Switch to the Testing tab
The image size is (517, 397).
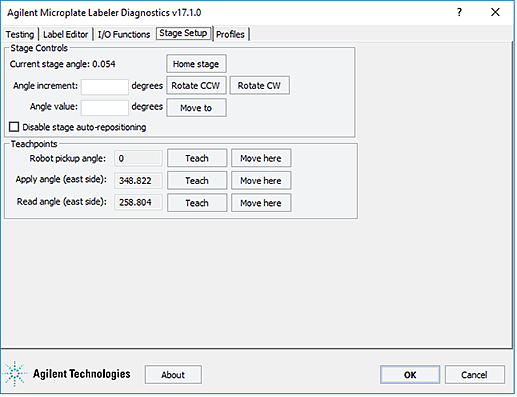click(x=20, y=34)
